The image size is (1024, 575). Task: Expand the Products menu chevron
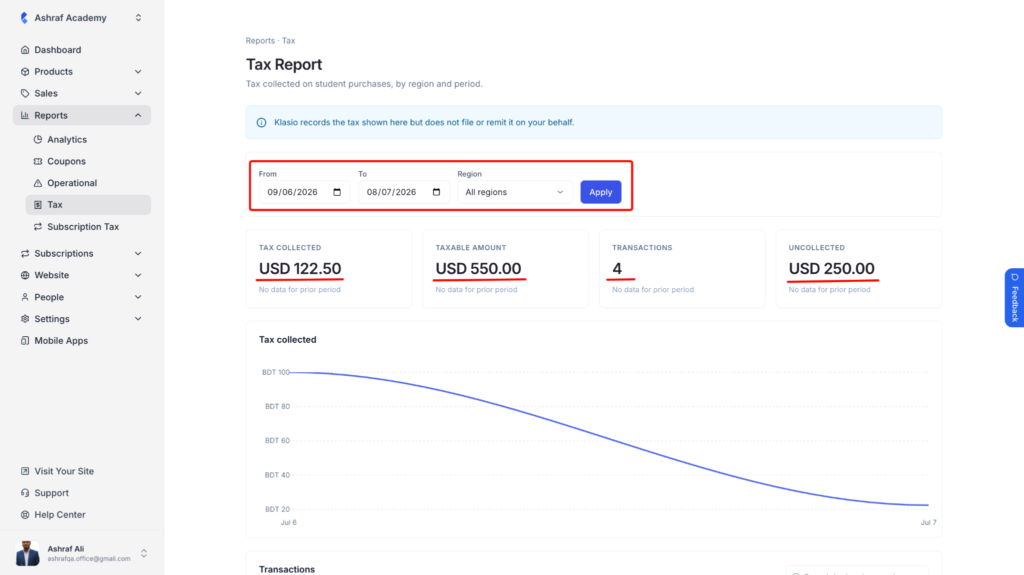click(x=138, y=71)
